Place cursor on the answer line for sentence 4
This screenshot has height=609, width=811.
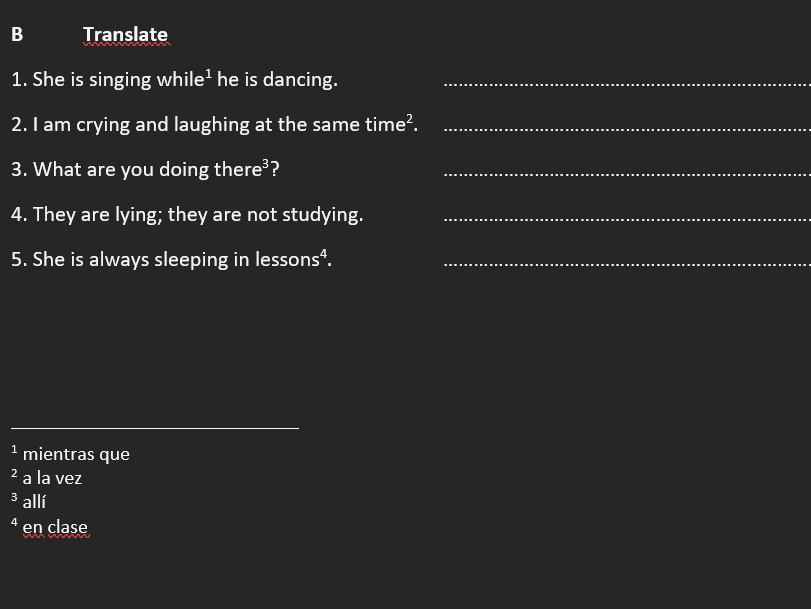click(625, 217)
